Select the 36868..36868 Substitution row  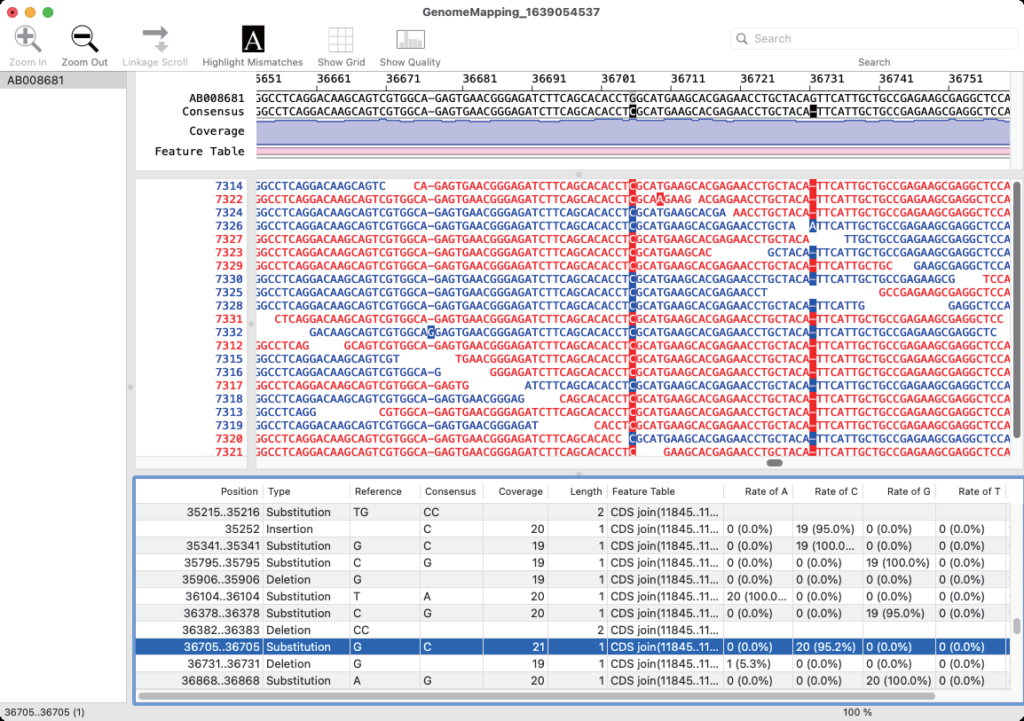[x=572, y=681]
